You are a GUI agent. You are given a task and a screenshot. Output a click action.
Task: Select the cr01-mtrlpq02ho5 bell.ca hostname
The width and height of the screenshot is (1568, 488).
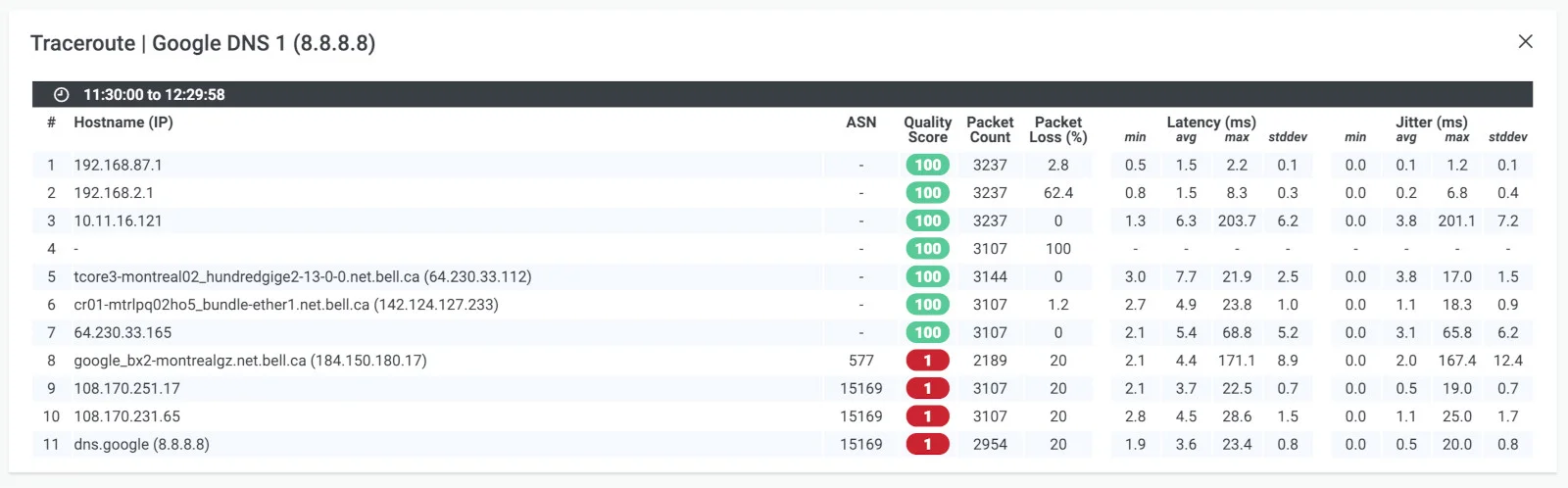(x=285, y=305)
